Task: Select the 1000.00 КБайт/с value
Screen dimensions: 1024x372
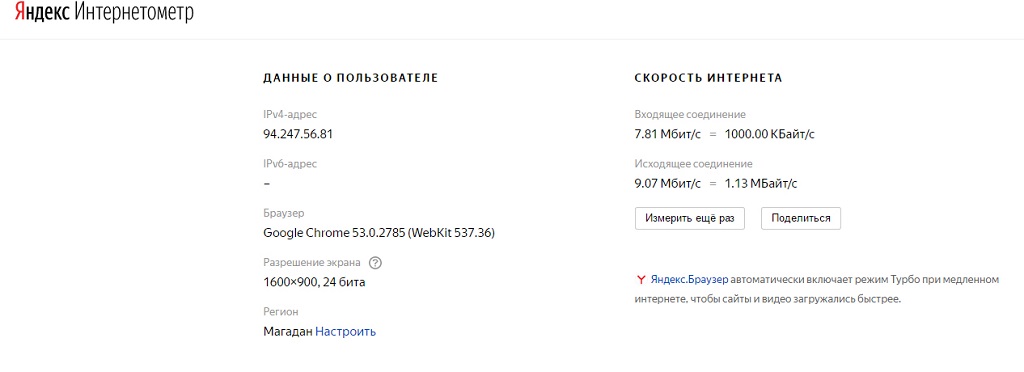Action: [770, 134]
